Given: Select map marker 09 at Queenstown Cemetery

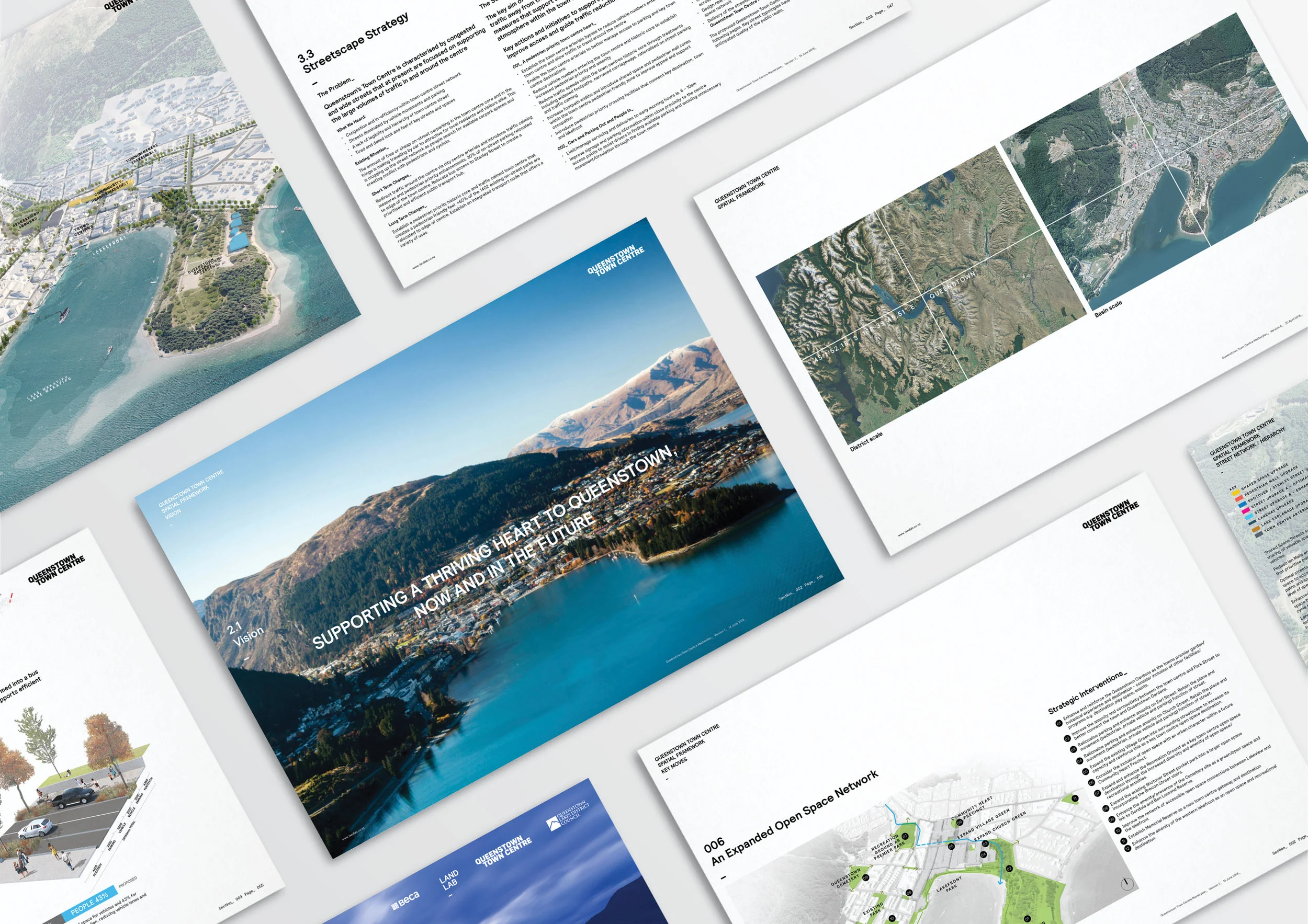Looking at the screenshot, I should point(865,877).
